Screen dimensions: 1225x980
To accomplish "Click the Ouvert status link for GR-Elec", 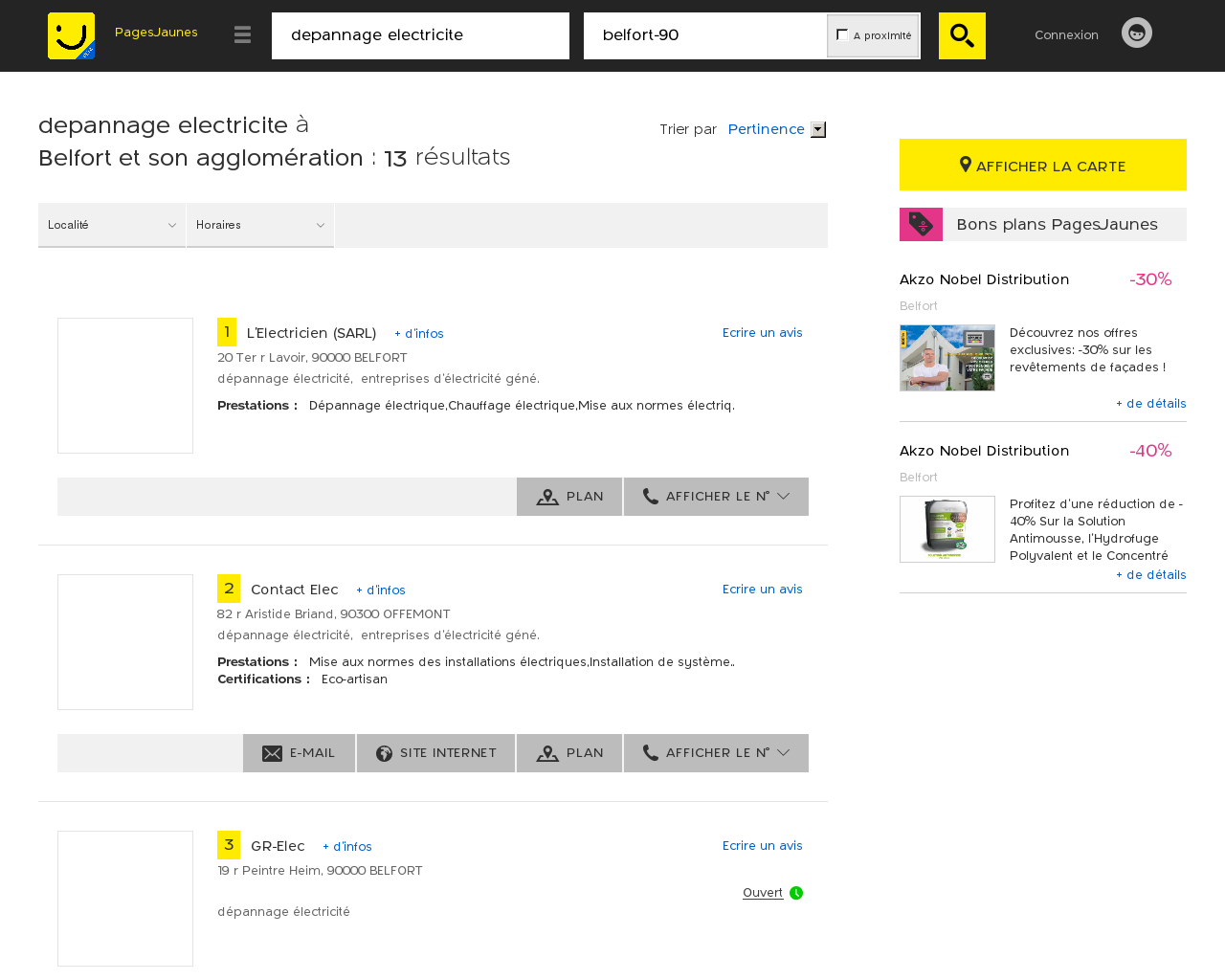I will click(x=763, y=893).
